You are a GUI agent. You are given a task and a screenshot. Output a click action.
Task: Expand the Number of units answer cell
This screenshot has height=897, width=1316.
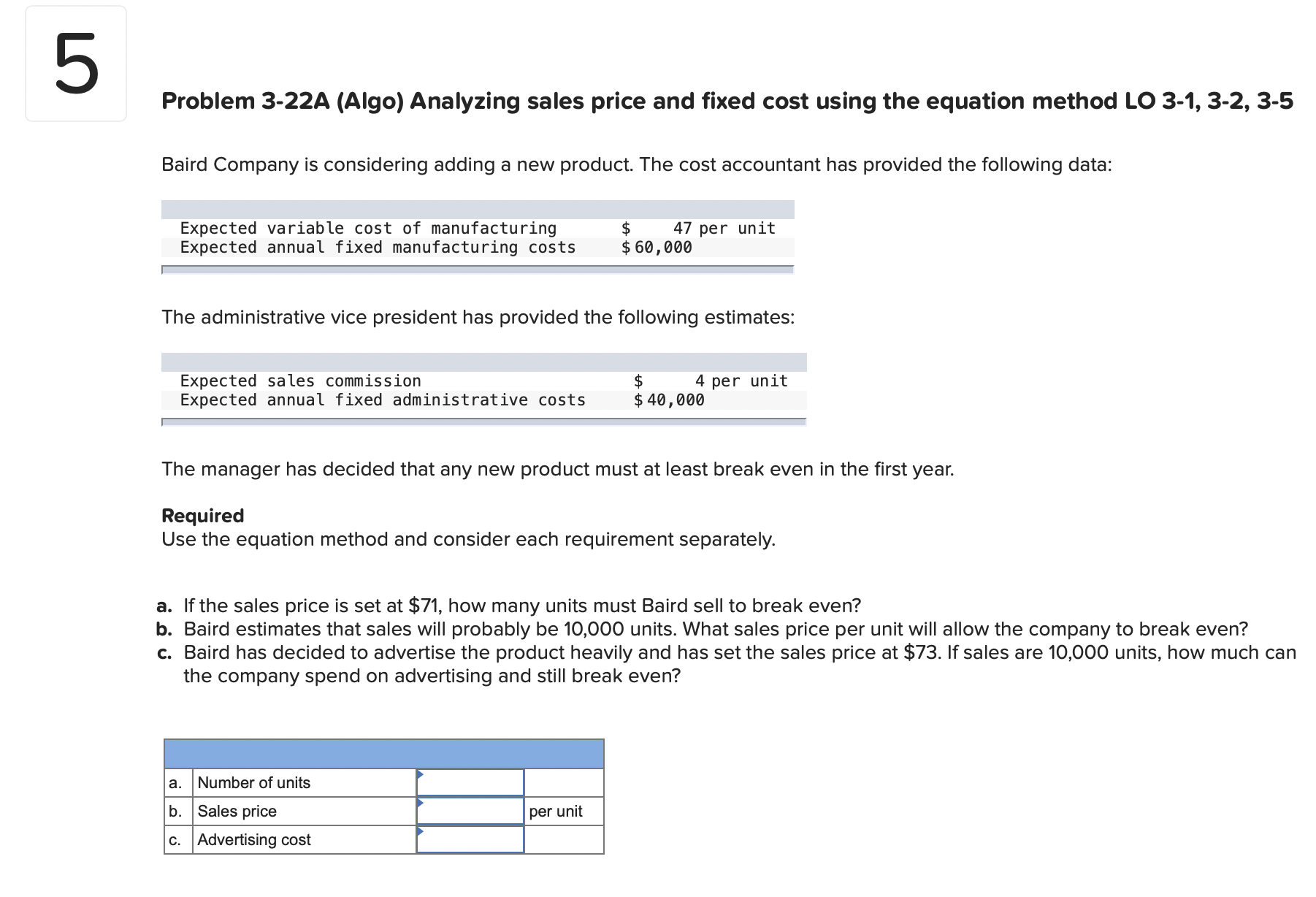[x=470, y=782]
